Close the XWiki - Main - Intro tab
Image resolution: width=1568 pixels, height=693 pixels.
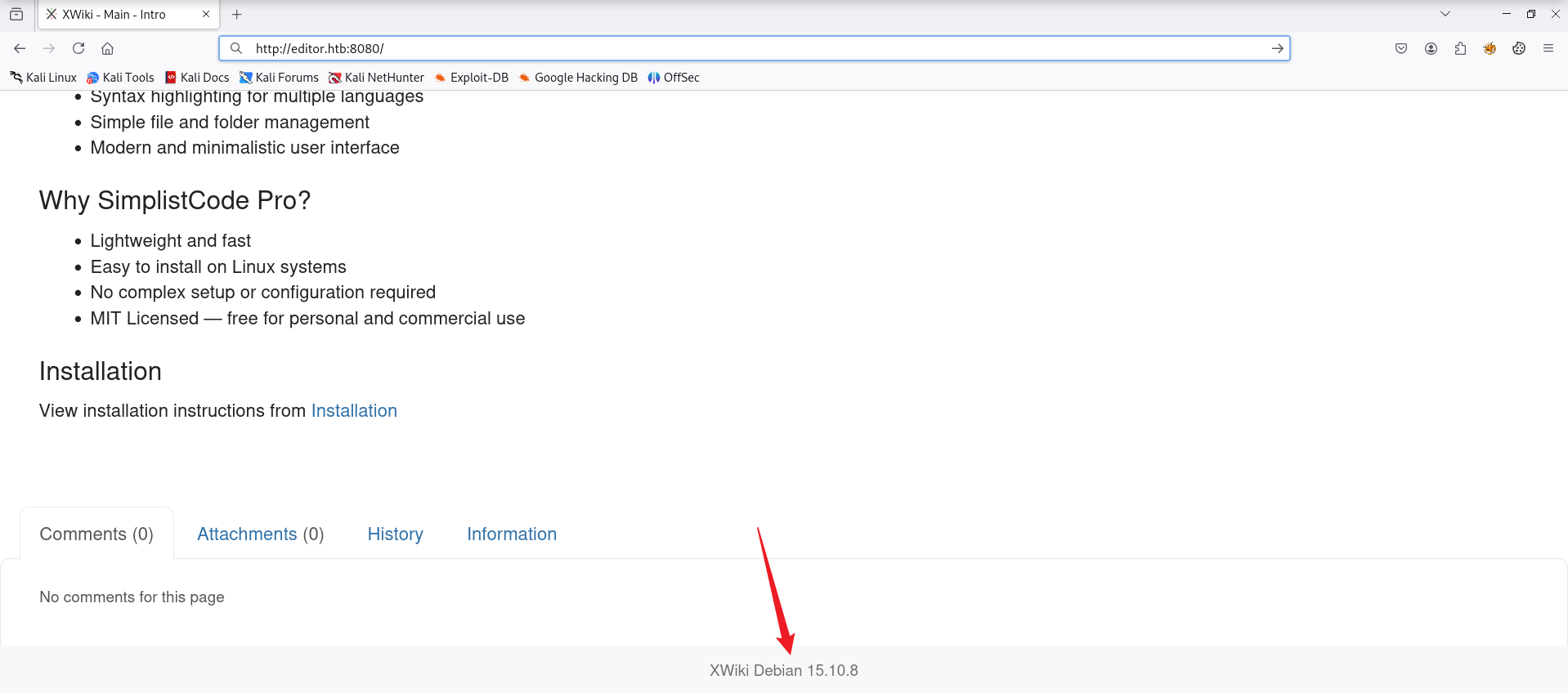click(206, 14)
